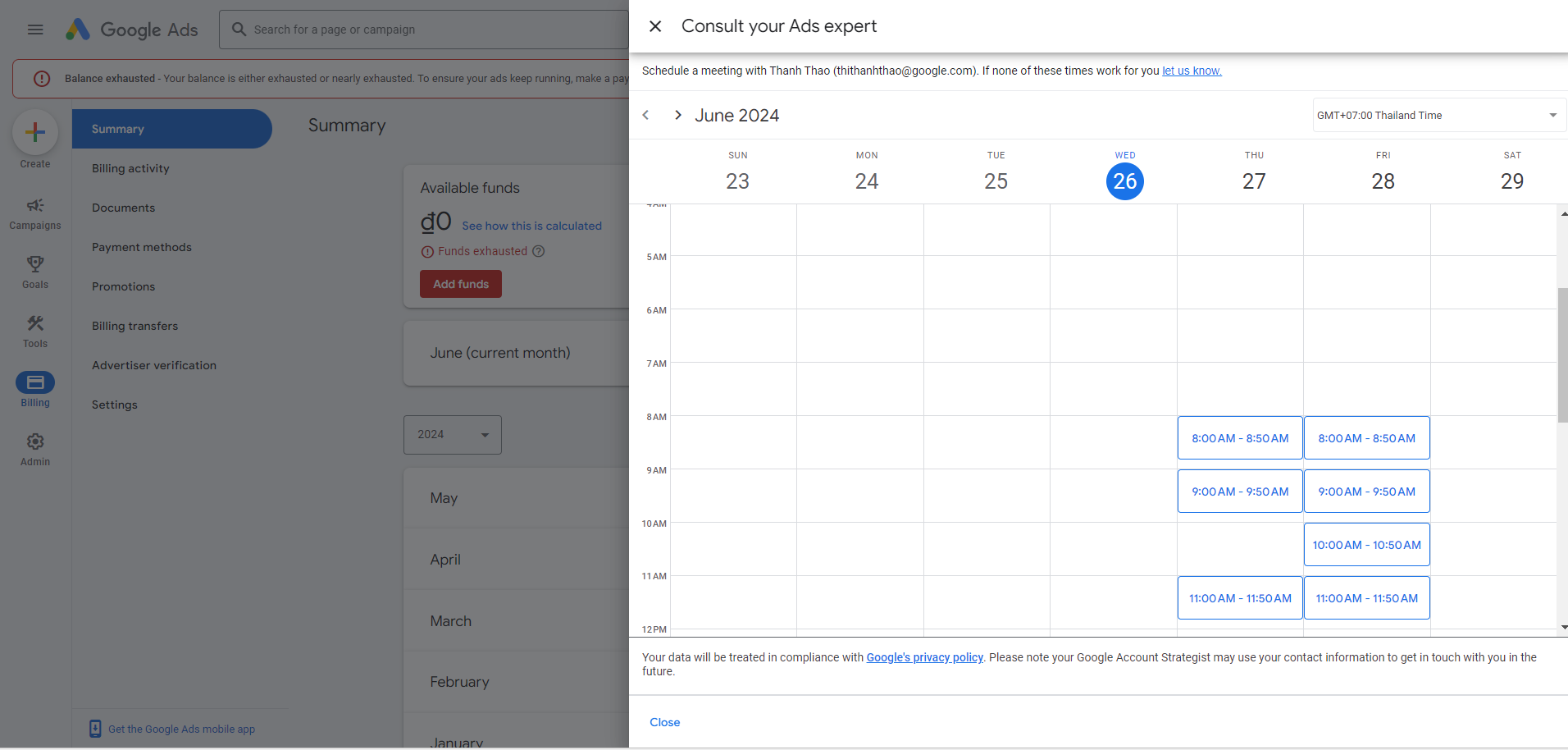This screenshot has height=750, width=1568.
Task: Click the Add funds button
Action: 461,284
